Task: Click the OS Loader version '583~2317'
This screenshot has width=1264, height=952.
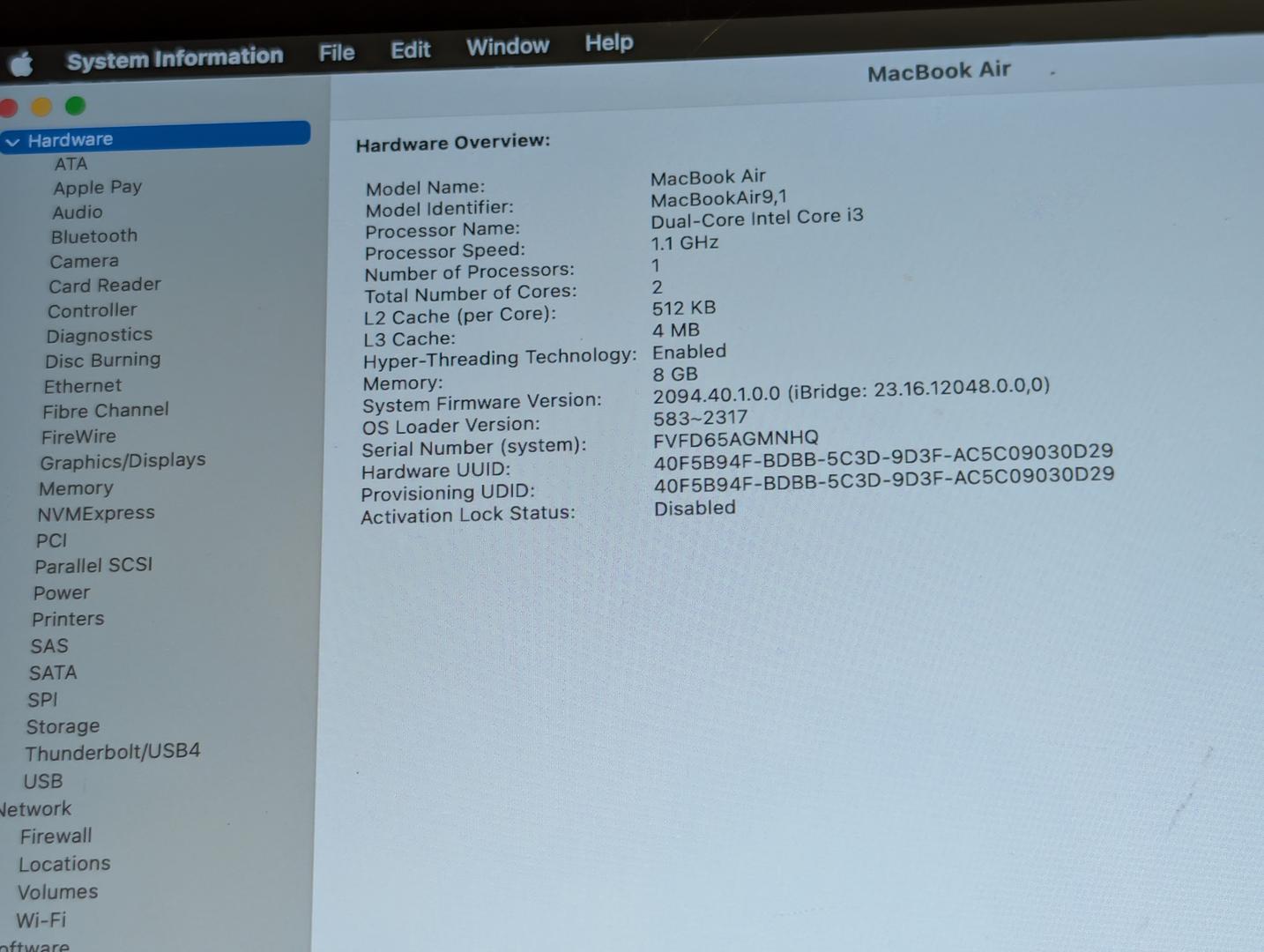Action: 701,417
